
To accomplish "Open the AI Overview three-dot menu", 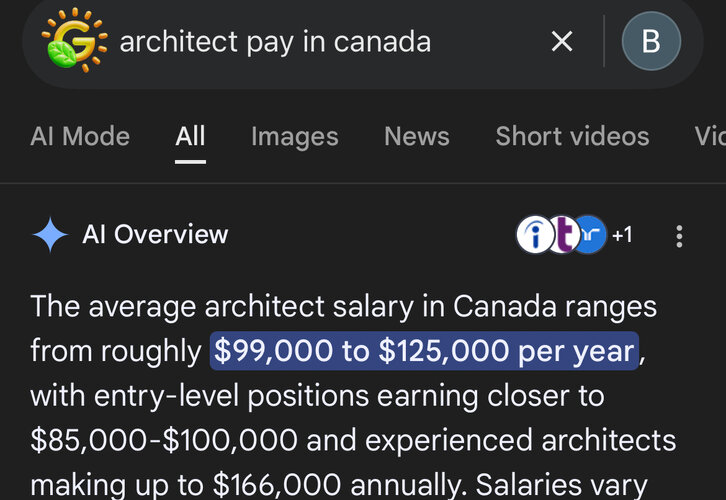I will (x=679, y=236).
